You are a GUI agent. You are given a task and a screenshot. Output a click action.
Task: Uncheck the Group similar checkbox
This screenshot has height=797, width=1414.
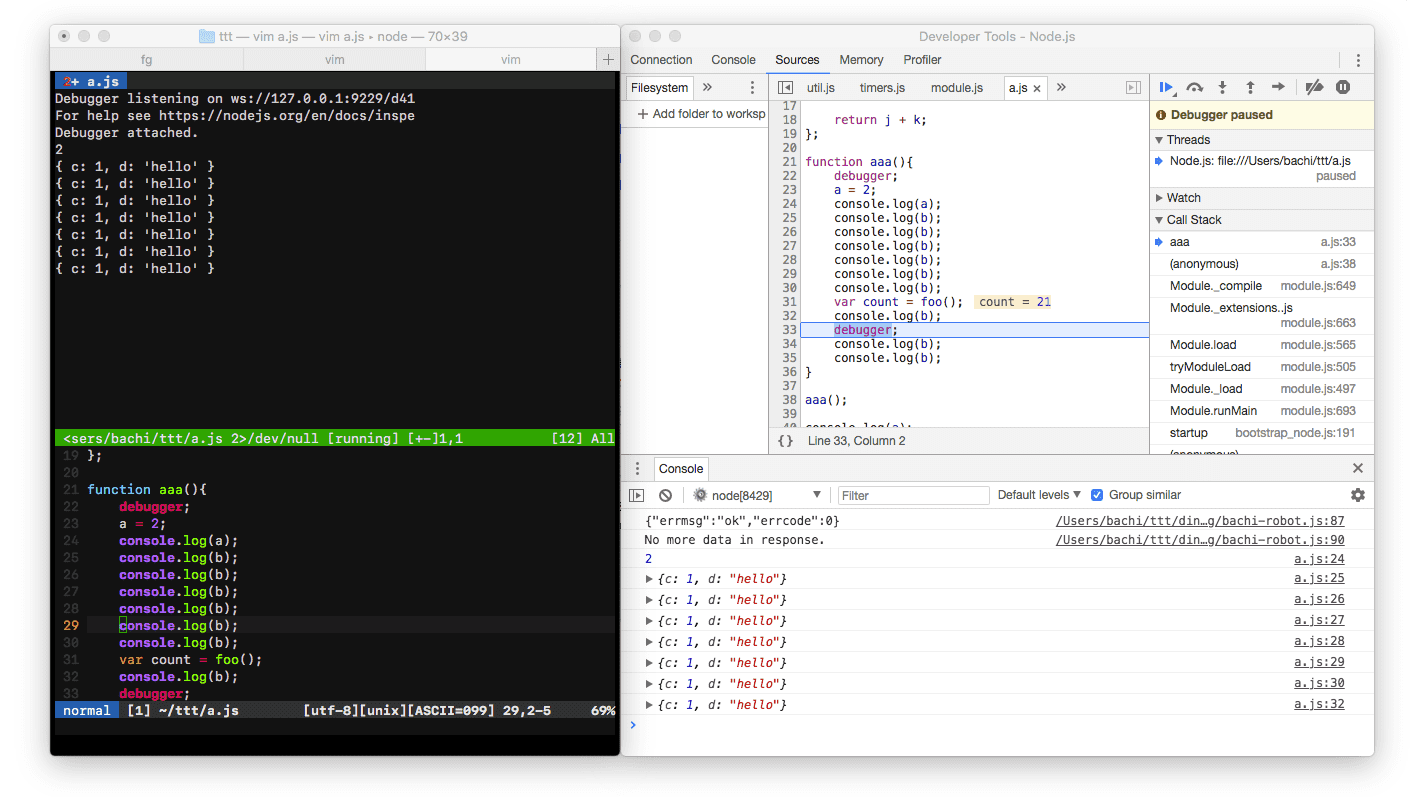[x=1097, y=495]
